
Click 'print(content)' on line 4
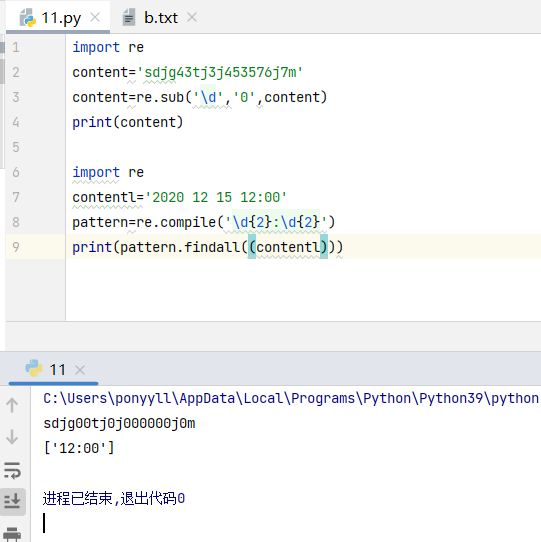[128, 122]
